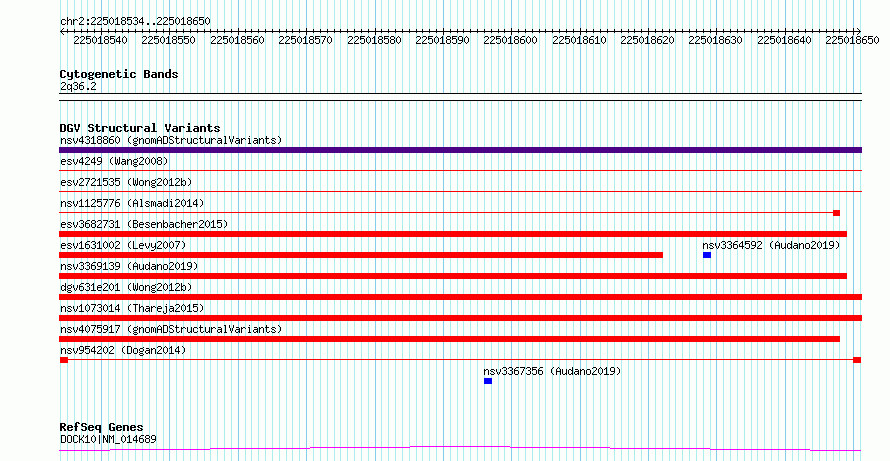890x461 pixels.
Task: Open dgv631e201 (Wong2012b) variant label
Action: coord(126,287)
